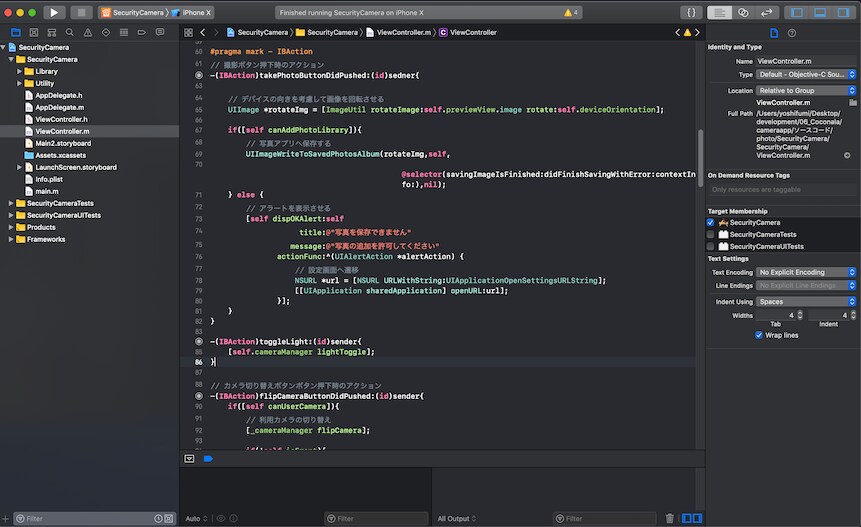
Task: Open the All Output console dropdown
Action: click(x=457, y=518)
